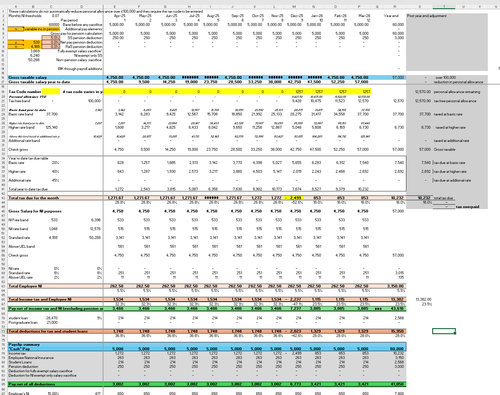Select the 'taxed at basic rate' label

448,114
